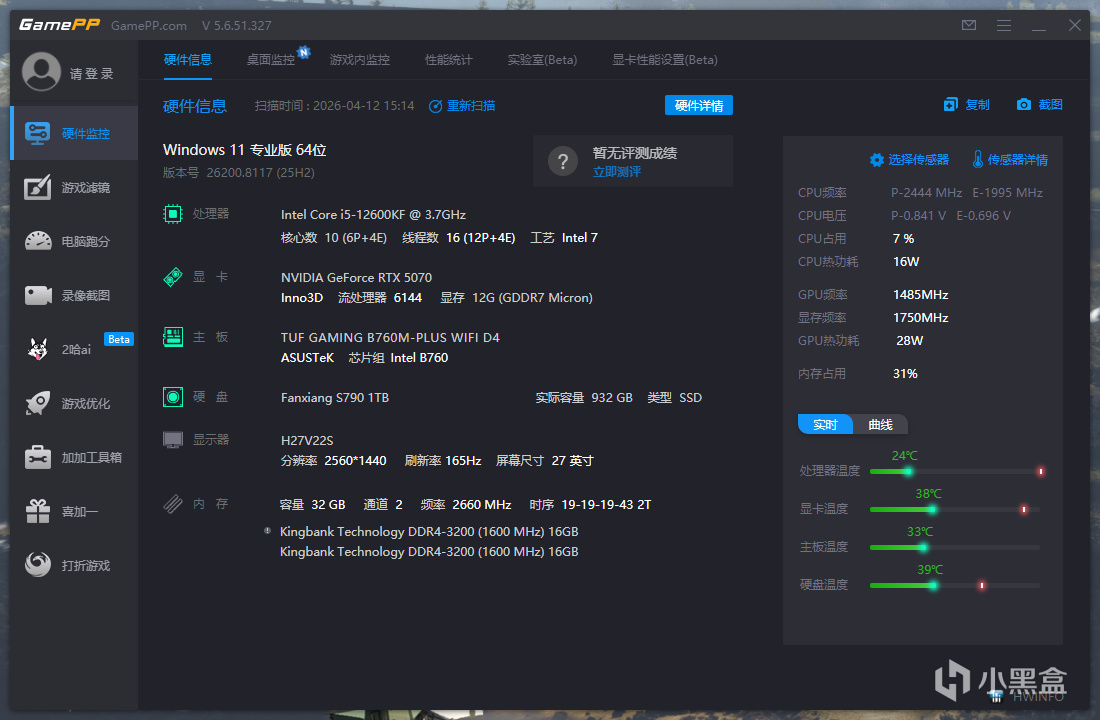
Task: Select the 性能统计 tab
Action: (x=448, y=60)
